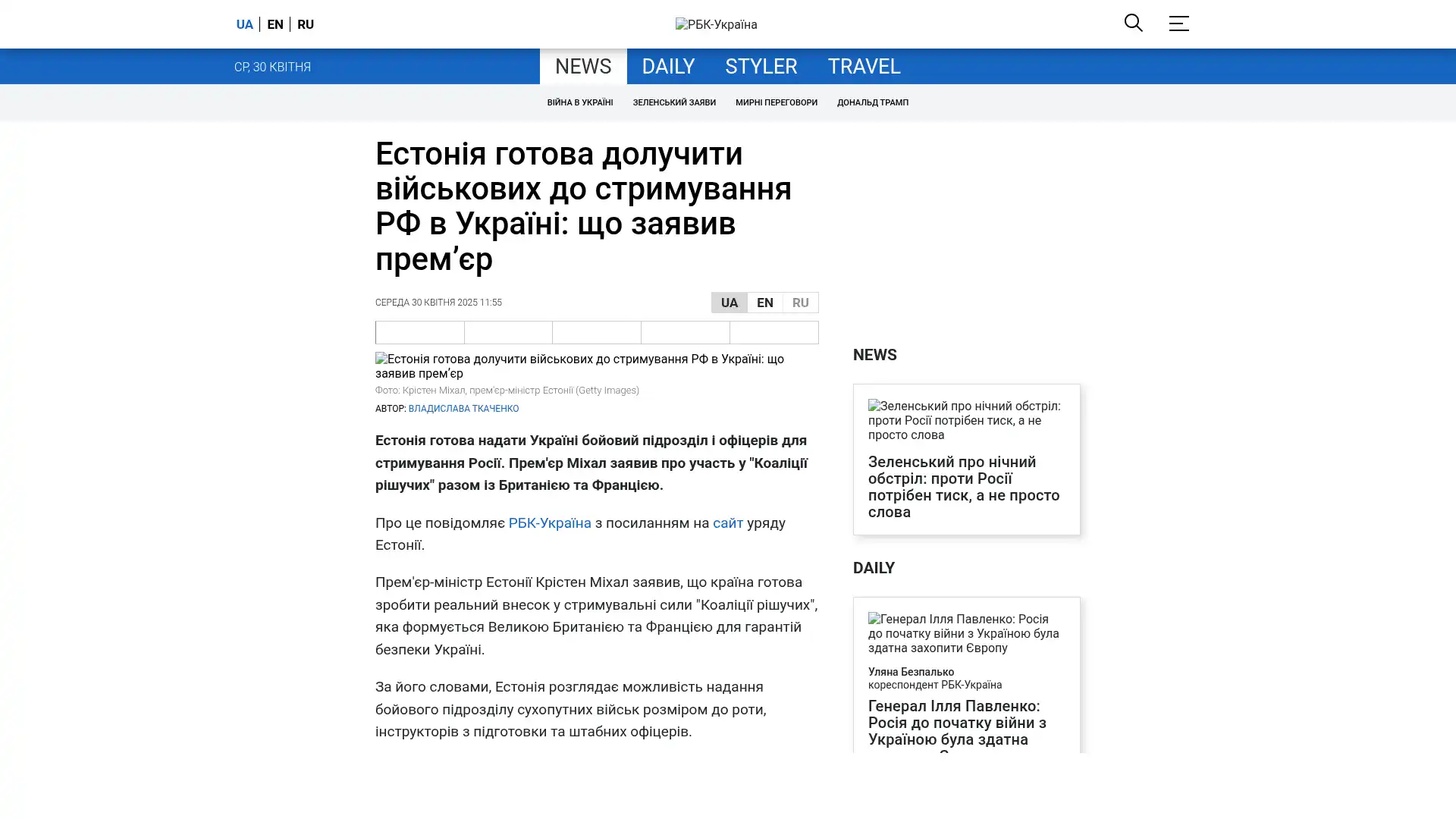
Task: Open author Владислава Ткаченко's page
Action: pos(463,409)
